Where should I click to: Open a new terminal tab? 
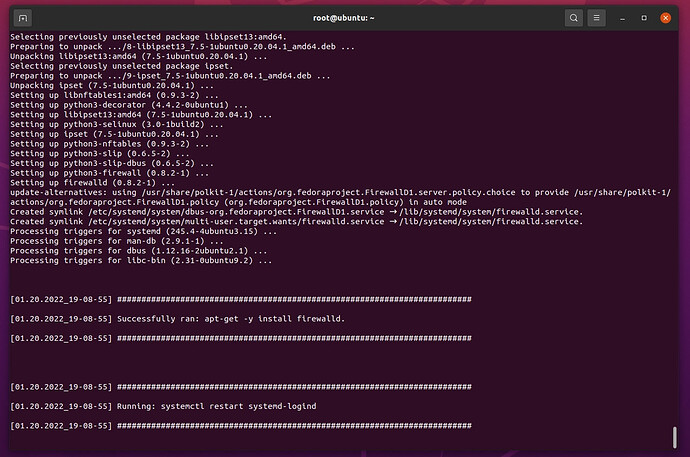[x=23, y=18]
